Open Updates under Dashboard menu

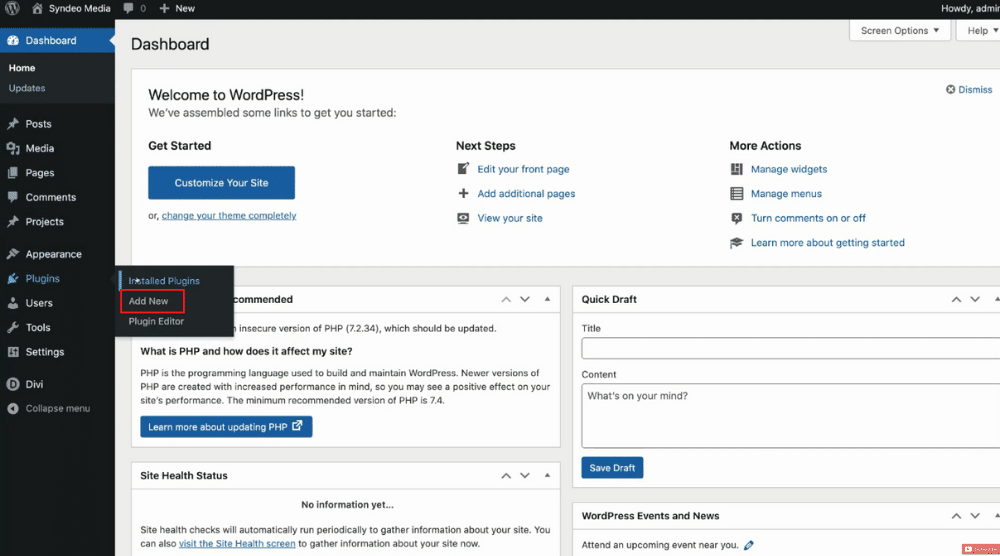coord(27,88)
